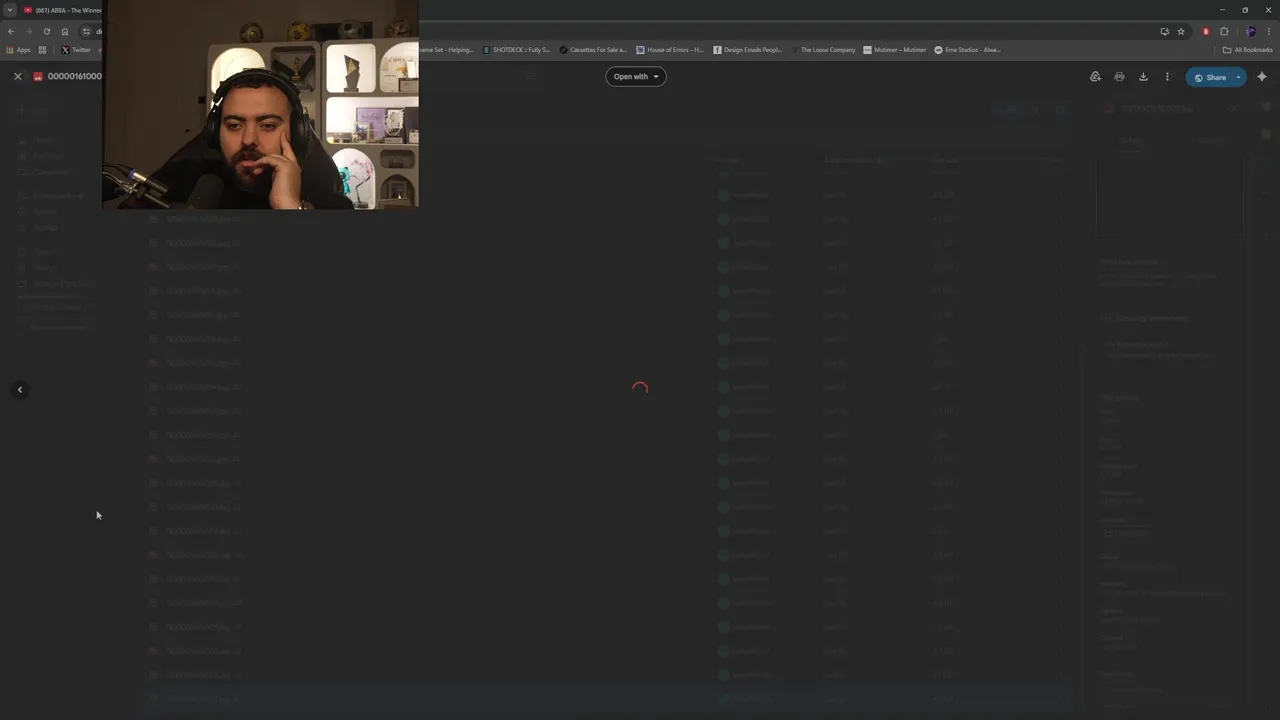Screen dimensions: 1280x720
Task: Expand the Share button dropdown arrow
Action: coord(1238,77)
